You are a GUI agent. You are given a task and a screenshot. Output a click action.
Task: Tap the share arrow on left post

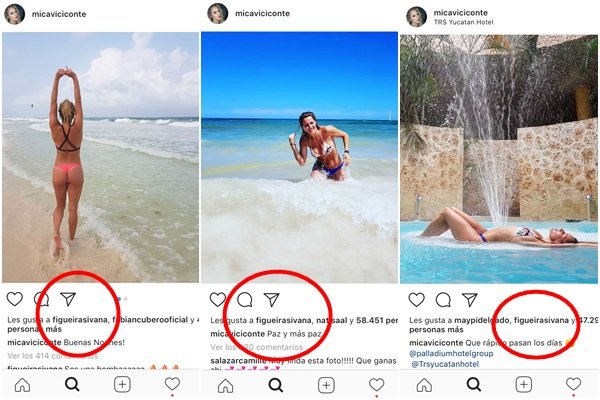[x=68, y=298]
